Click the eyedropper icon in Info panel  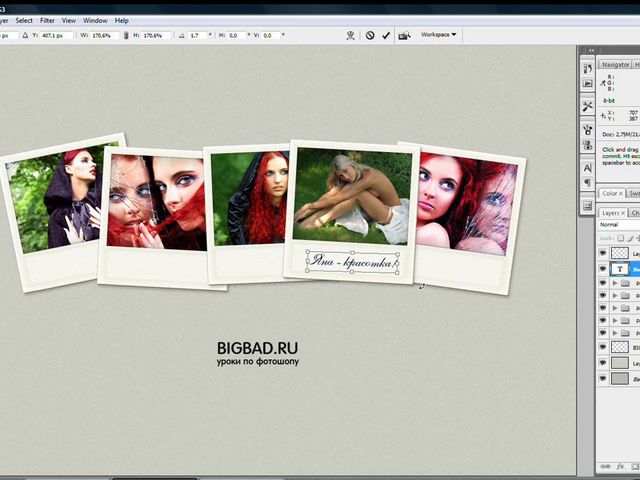coord(603,83)
